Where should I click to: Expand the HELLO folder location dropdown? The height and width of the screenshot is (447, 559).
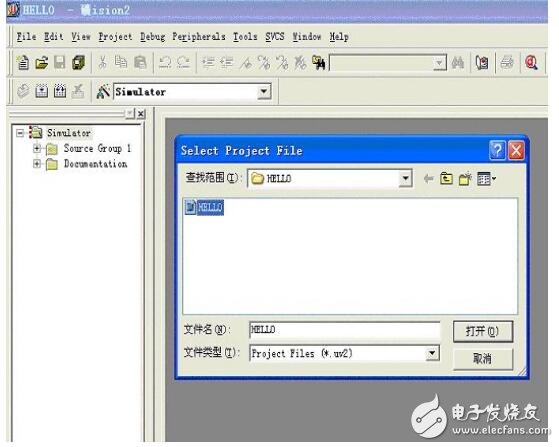point(405,178)
